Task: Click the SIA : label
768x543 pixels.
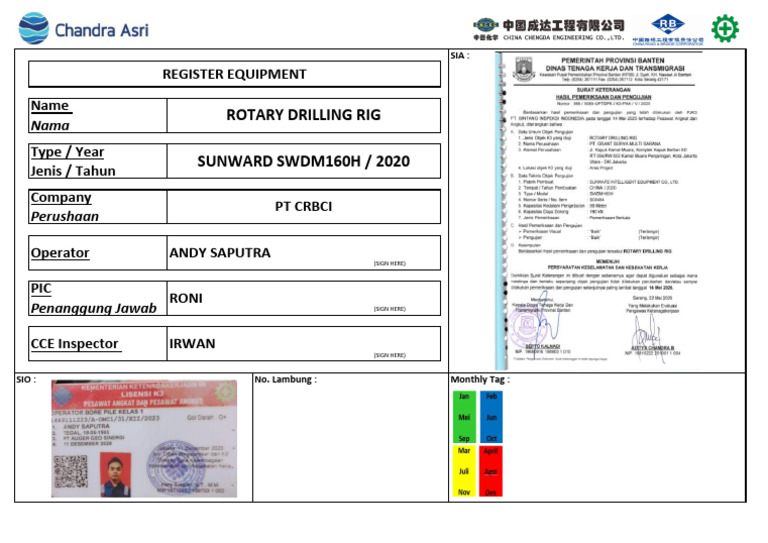Action: coord(460,56)
